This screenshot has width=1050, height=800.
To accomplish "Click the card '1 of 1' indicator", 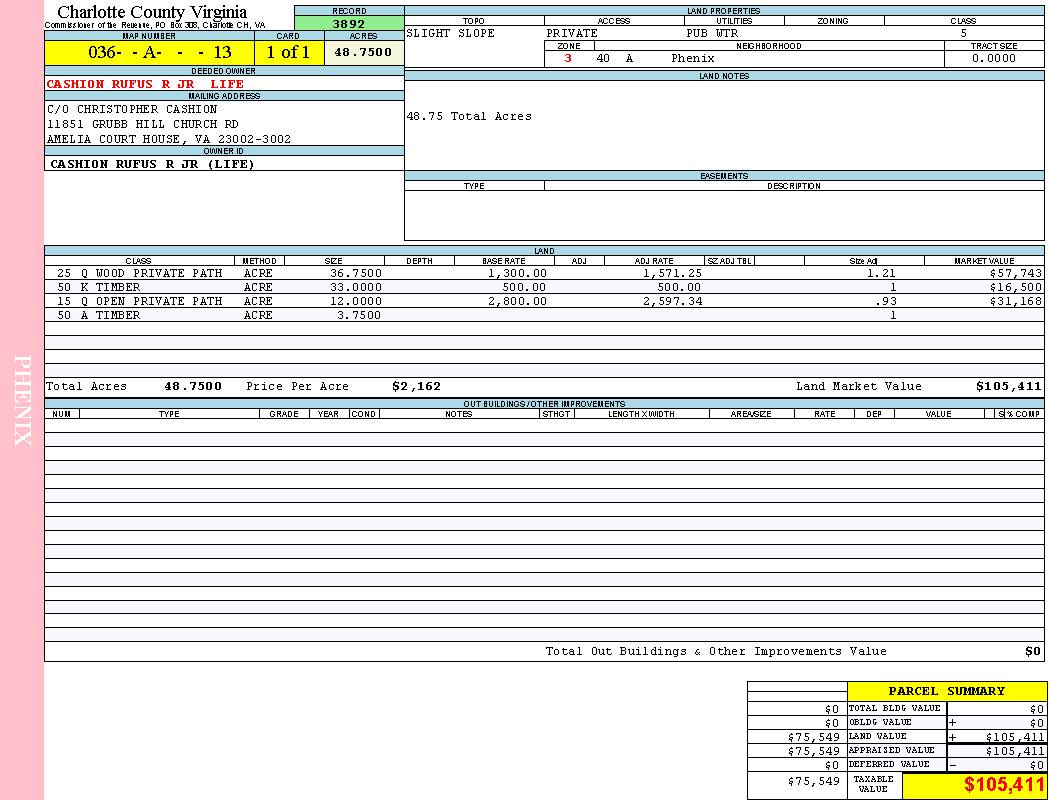I will coord(288,53).
